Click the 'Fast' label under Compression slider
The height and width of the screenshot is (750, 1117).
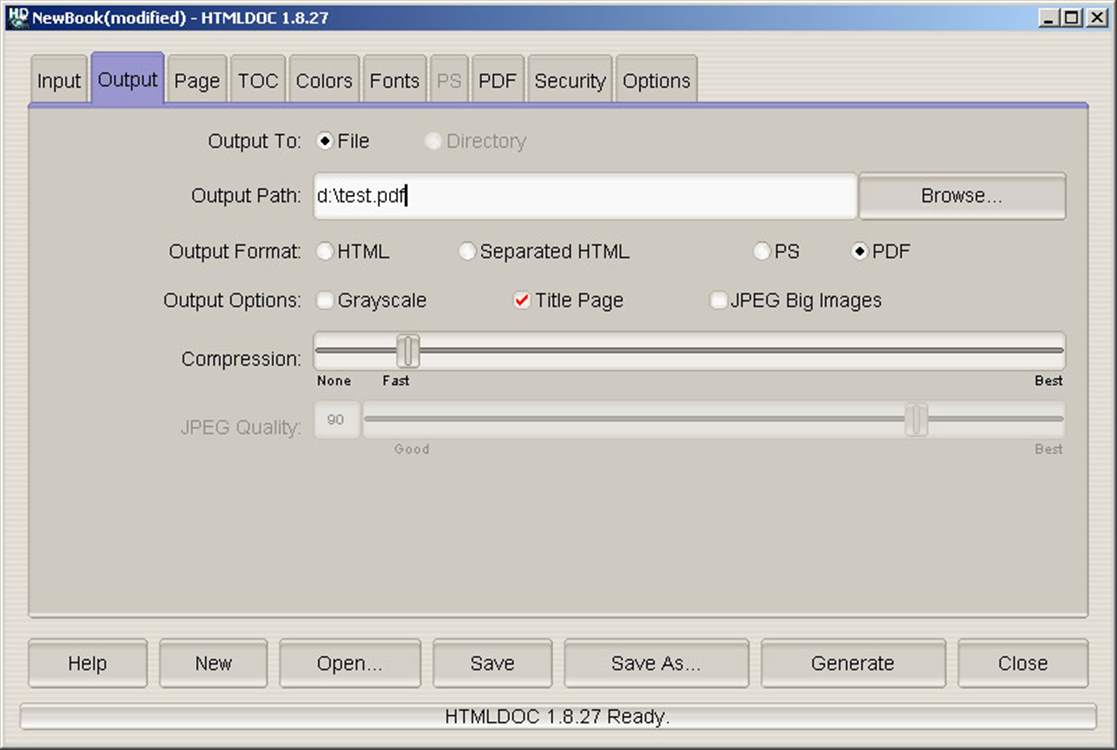click(x=395, y=381)
